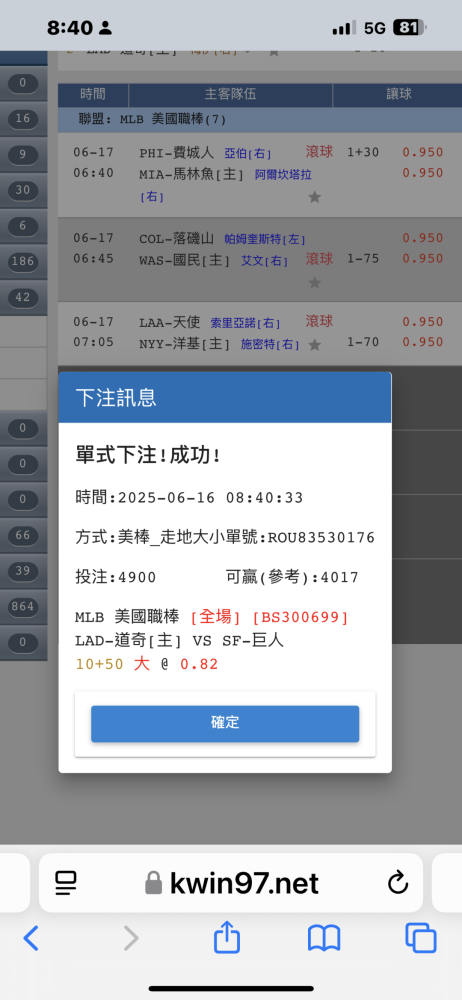
Task: Tap Safari back arrow
Action: coord(31,938)
